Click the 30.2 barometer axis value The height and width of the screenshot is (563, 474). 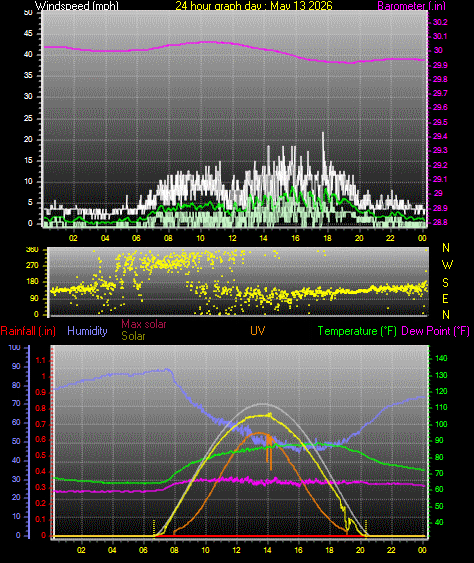click(440, 22)
